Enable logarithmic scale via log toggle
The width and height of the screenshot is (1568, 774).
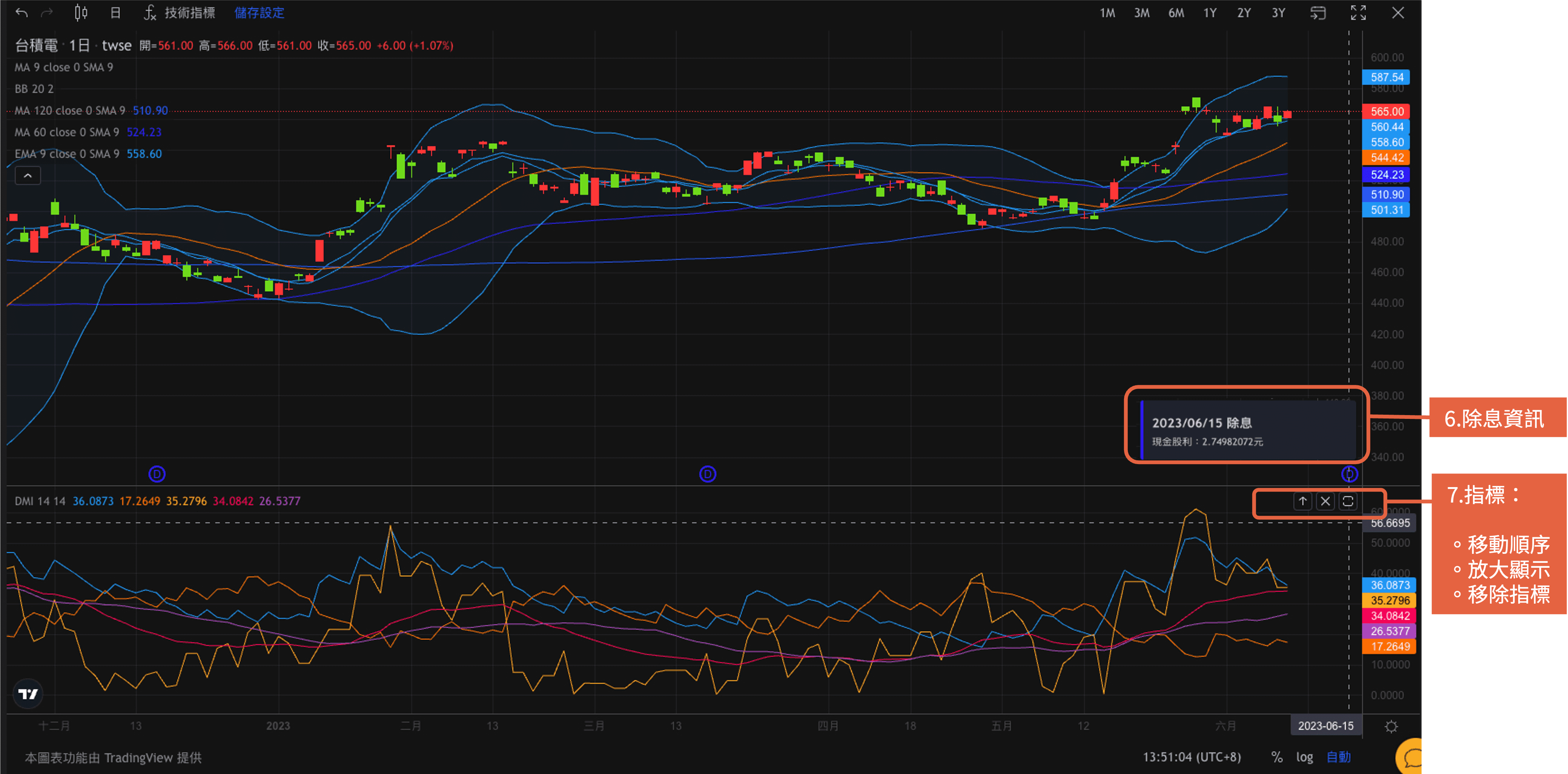(1304, 757)
